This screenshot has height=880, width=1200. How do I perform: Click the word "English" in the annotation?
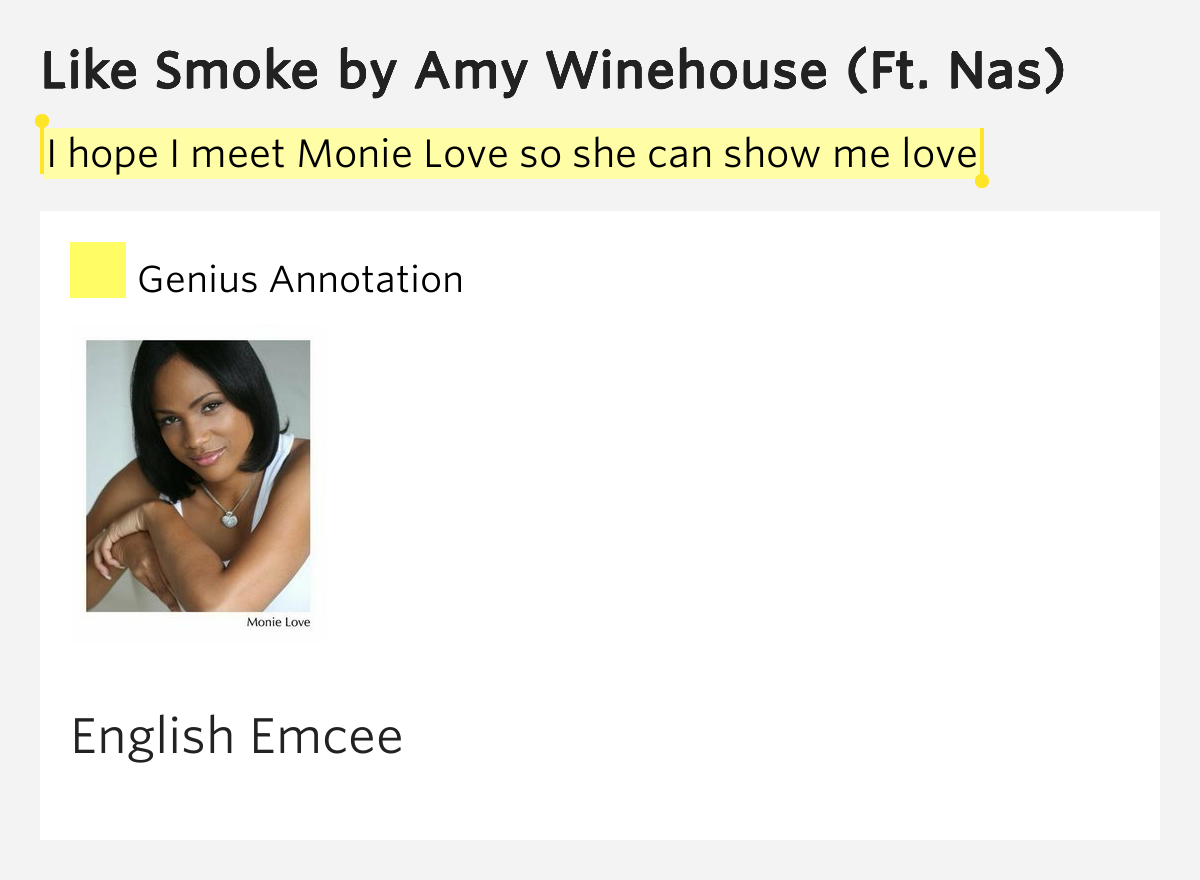coord(152,736)
